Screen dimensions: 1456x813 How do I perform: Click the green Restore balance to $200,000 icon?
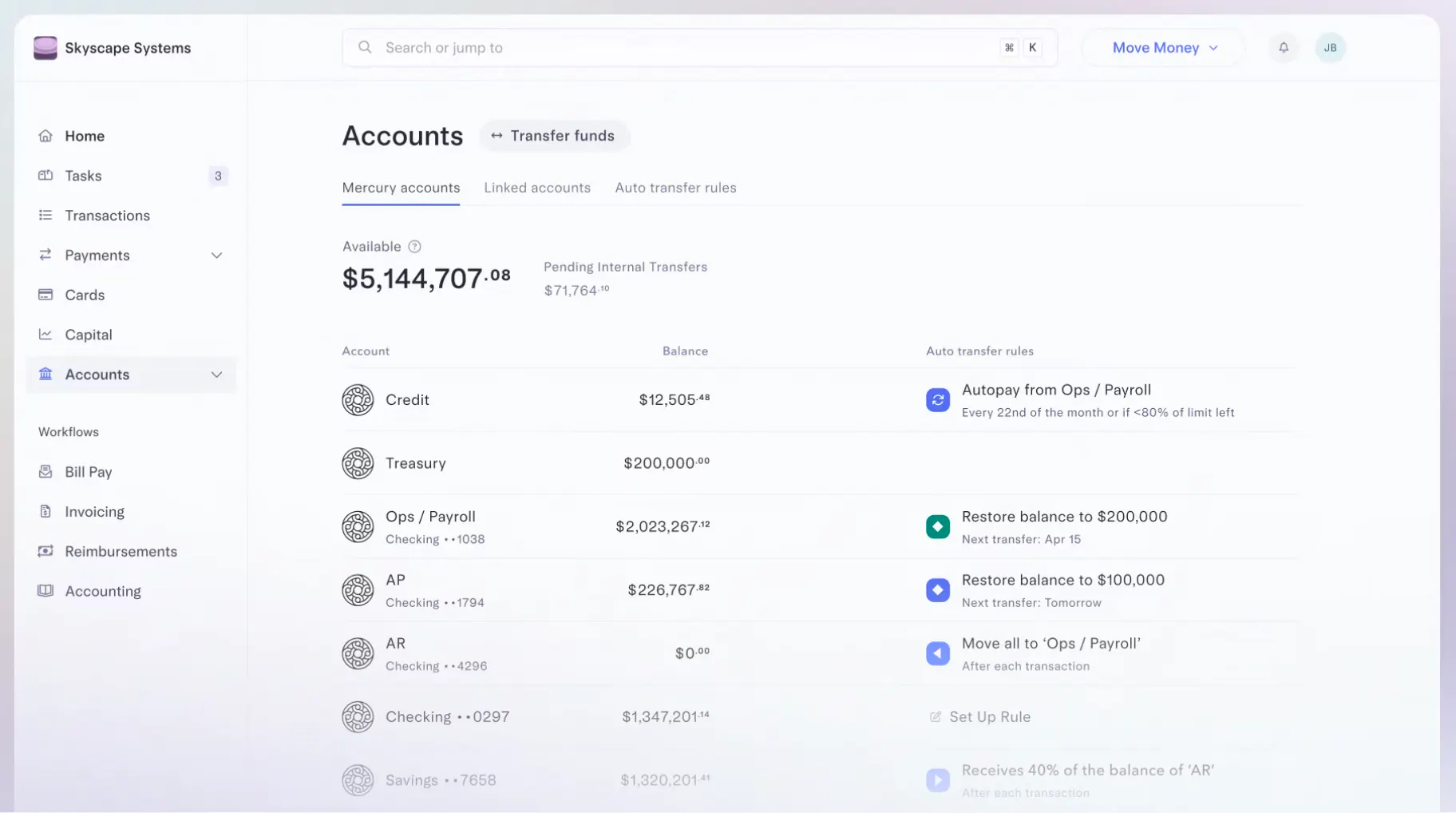(x=938, y=526)
